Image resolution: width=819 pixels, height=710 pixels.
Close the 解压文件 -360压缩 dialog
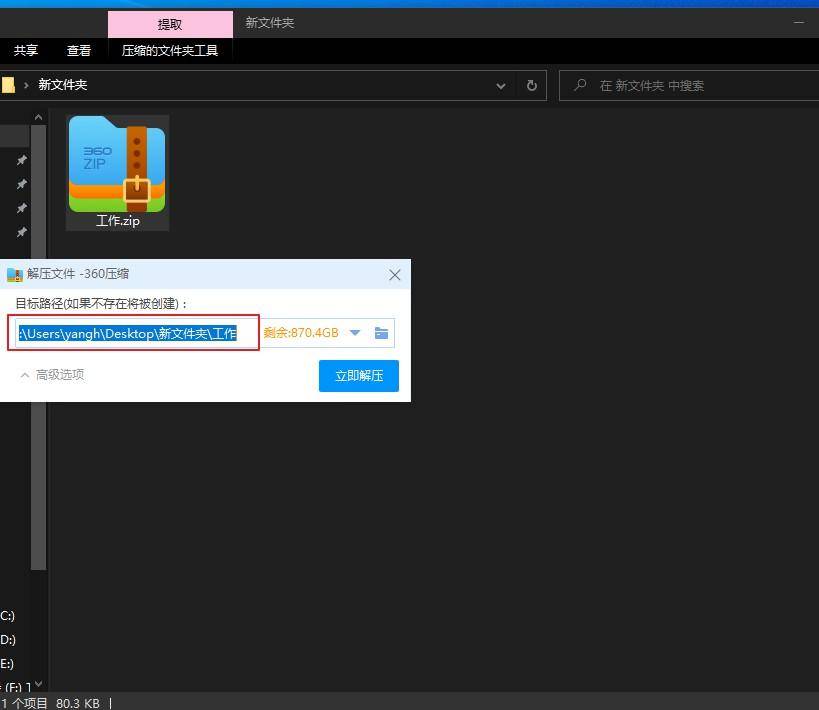[x=395, y=275]
